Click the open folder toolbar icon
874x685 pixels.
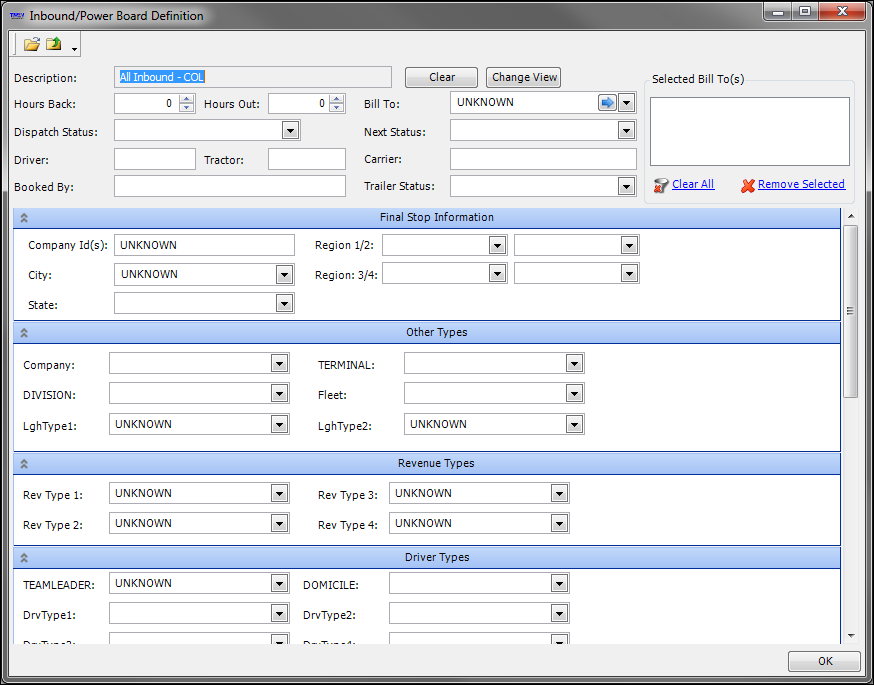coord(32,44)
